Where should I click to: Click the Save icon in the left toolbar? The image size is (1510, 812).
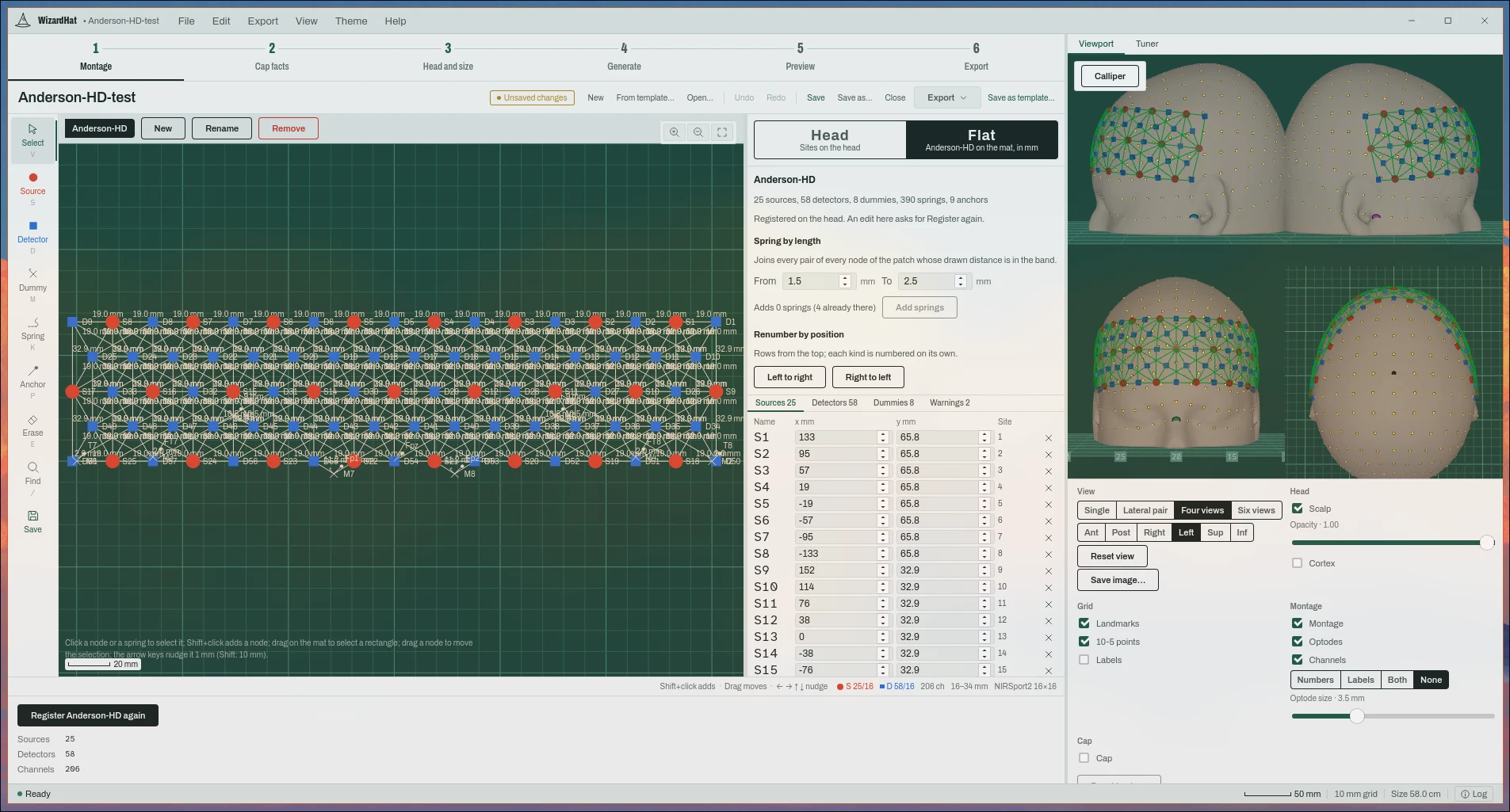click(32, 521)
